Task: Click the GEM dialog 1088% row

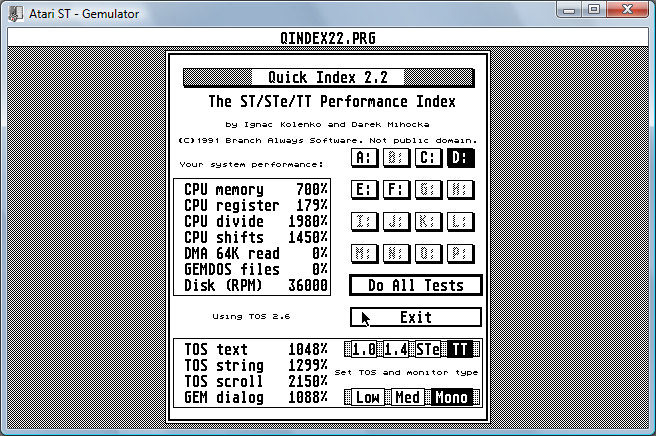Action: coord(256,398)
